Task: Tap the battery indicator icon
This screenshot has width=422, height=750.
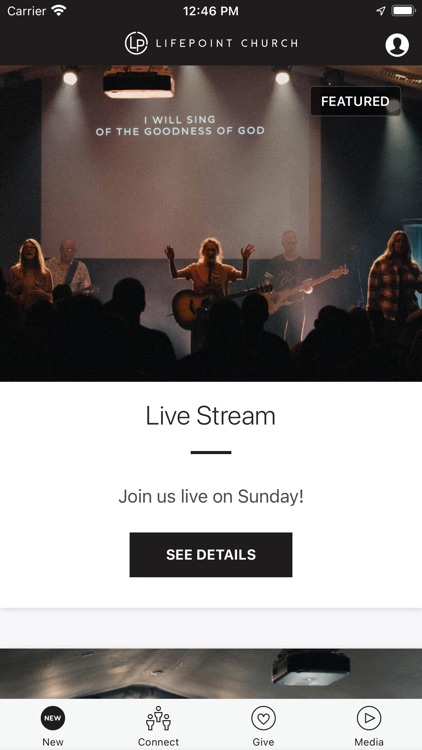Action: pos(403,11)
